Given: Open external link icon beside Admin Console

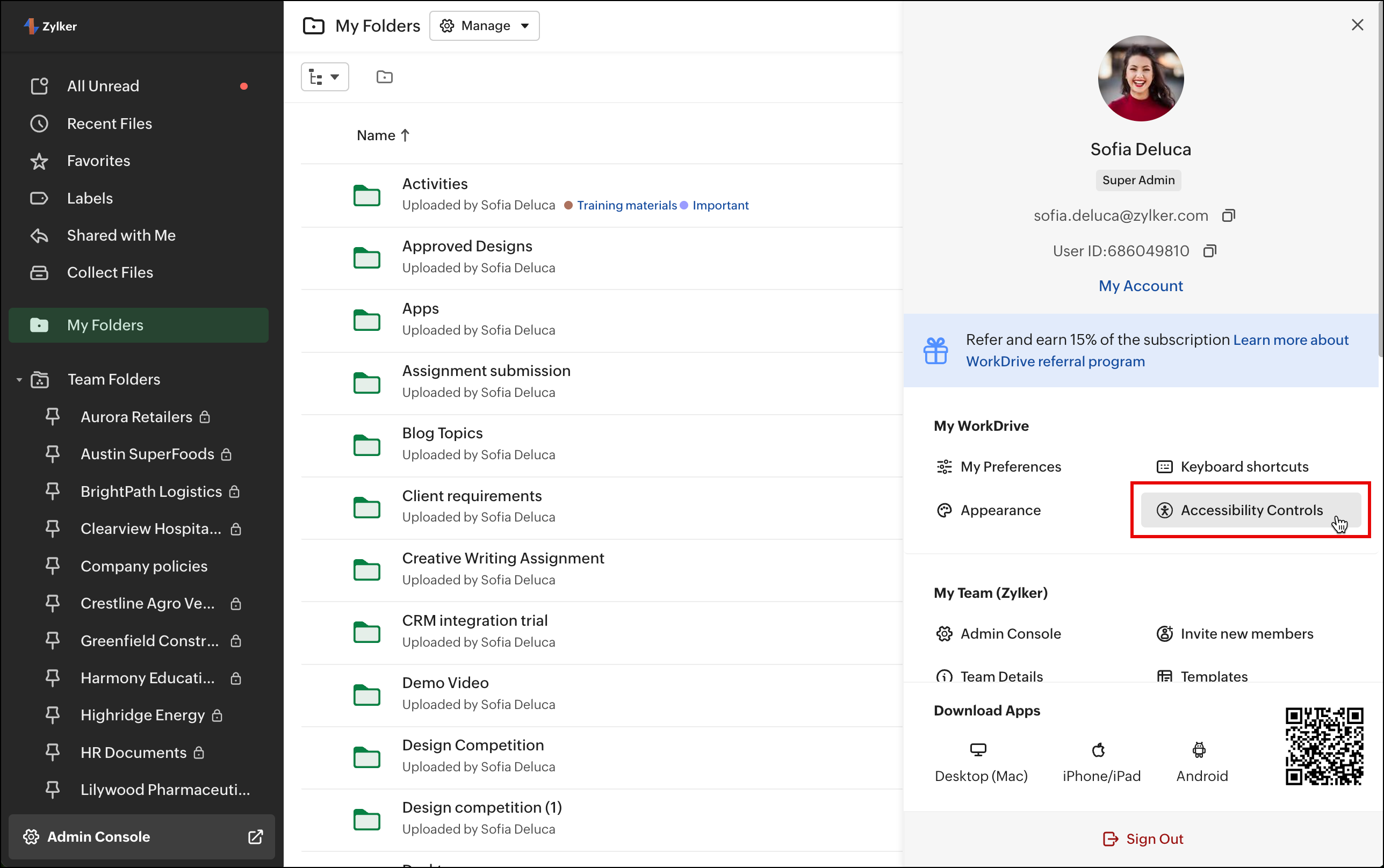Looking at the screenshot, I should click(x=255, y=836).
